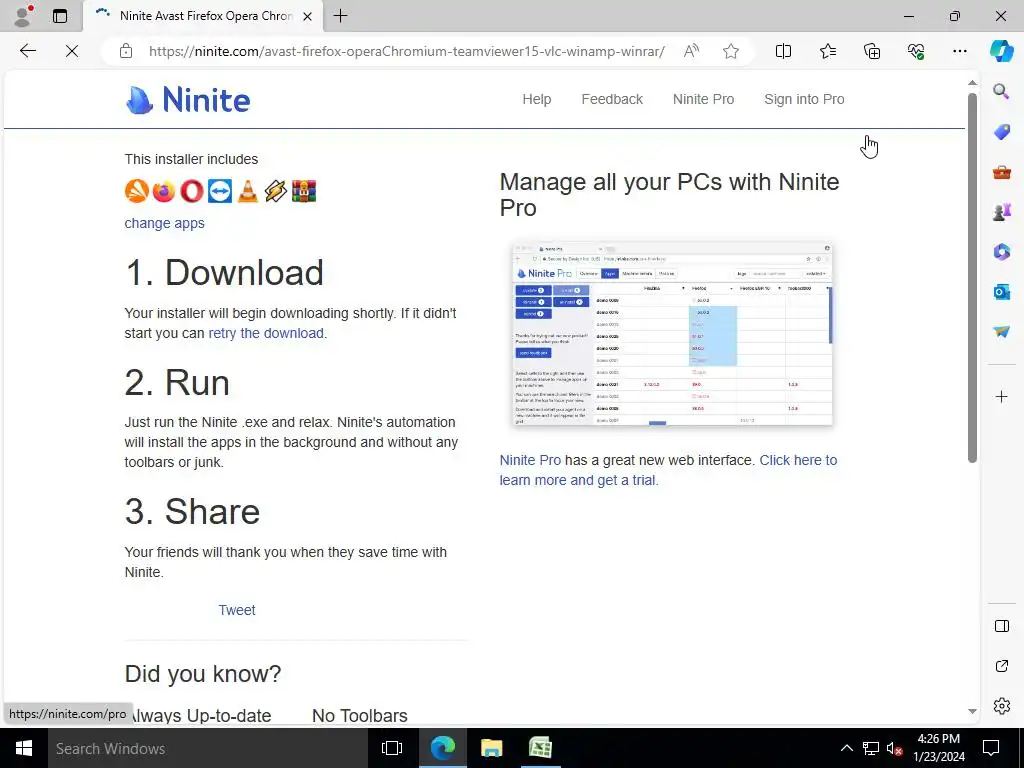This screenshot has width=1024, height=768.
Task: Click the VLC cone icon
Action: pos(248,191)
